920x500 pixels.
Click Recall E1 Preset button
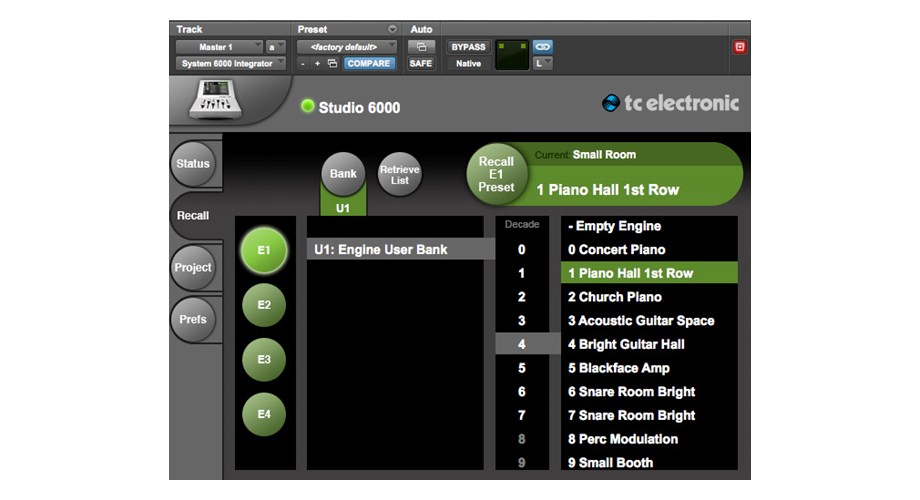[496, 174]
